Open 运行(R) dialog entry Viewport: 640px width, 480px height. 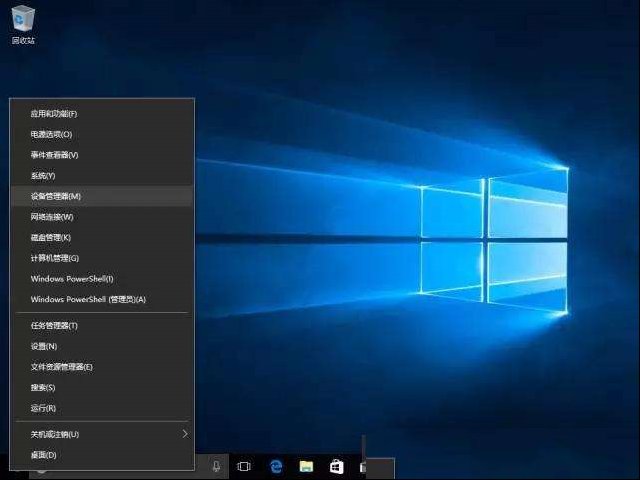pos(102,408)
